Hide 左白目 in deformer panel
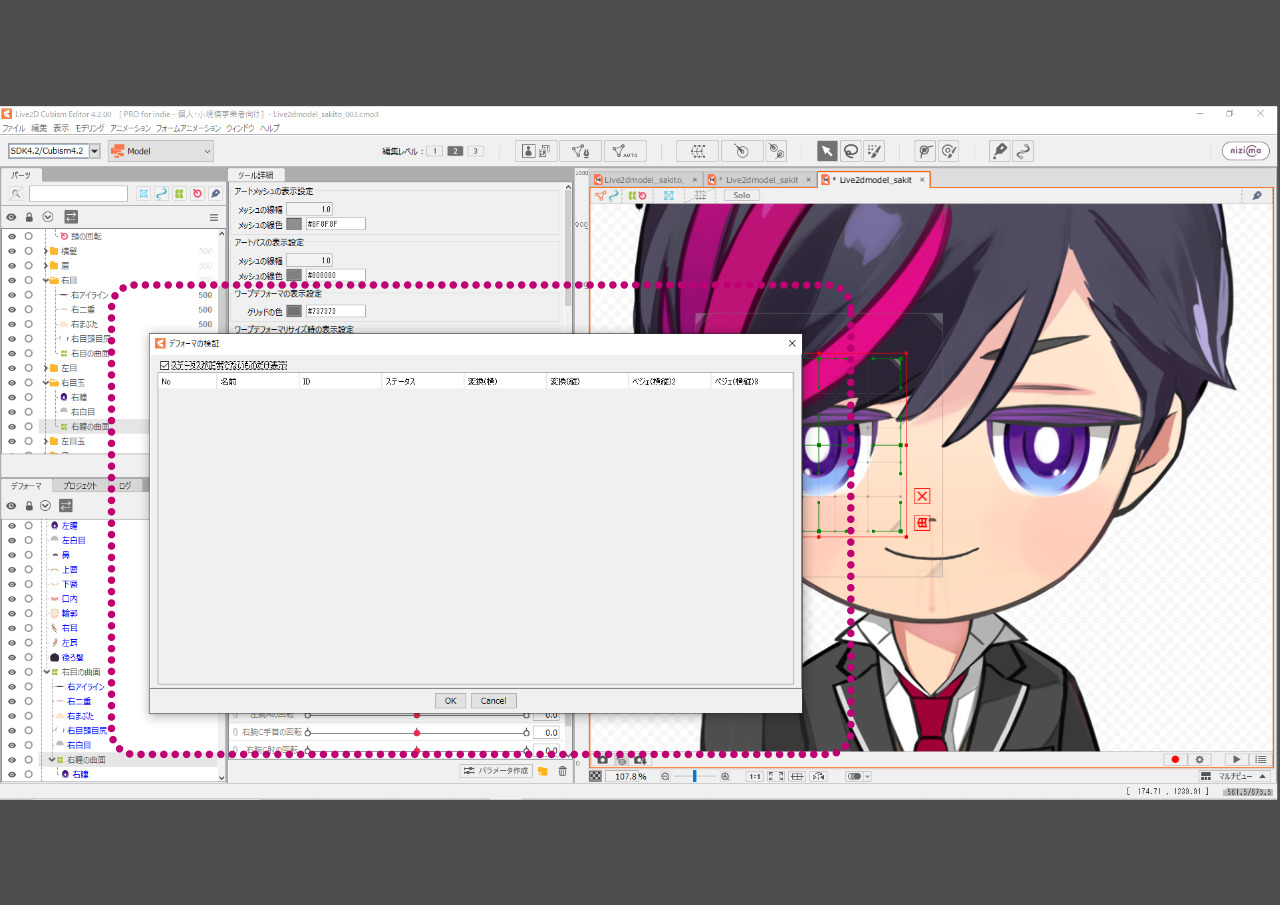This screenshot has height=905, width=1280. point(12,540)
